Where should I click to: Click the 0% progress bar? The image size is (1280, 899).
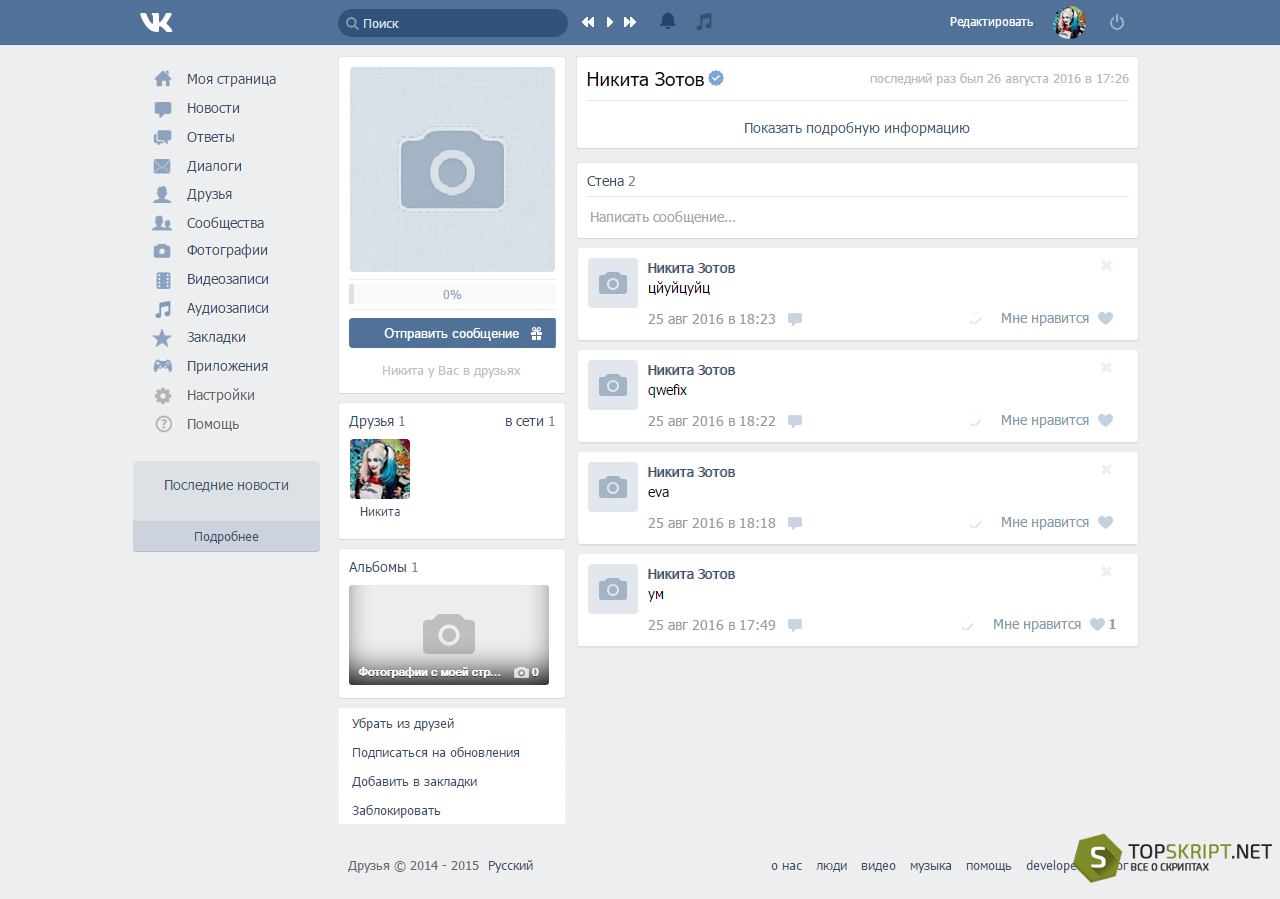point(452,295)
